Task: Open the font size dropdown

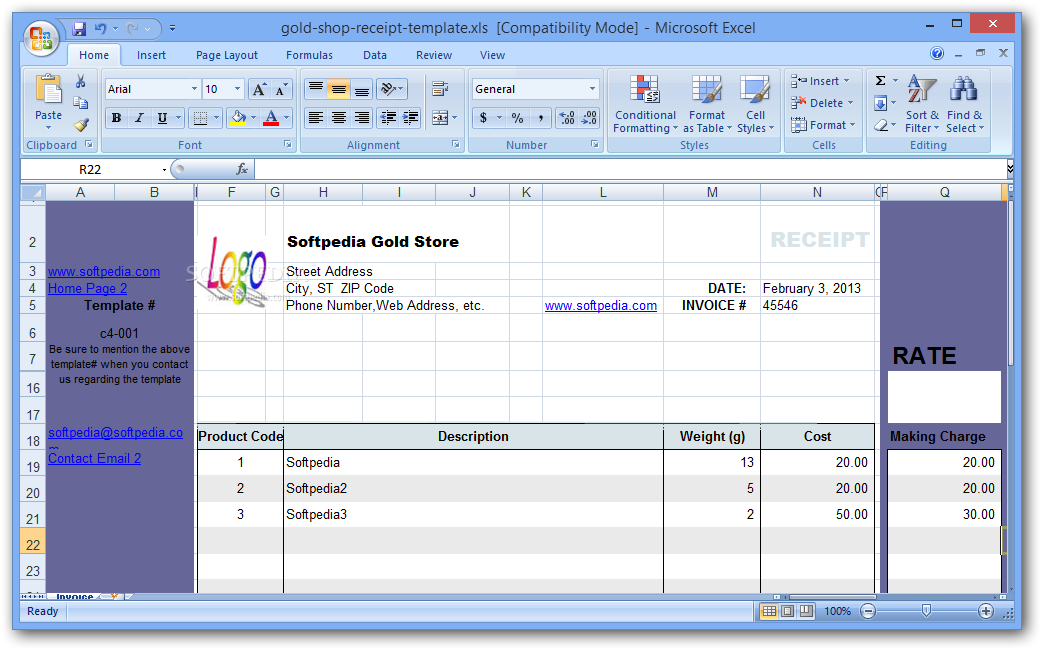Action: [x=237, y=89]
